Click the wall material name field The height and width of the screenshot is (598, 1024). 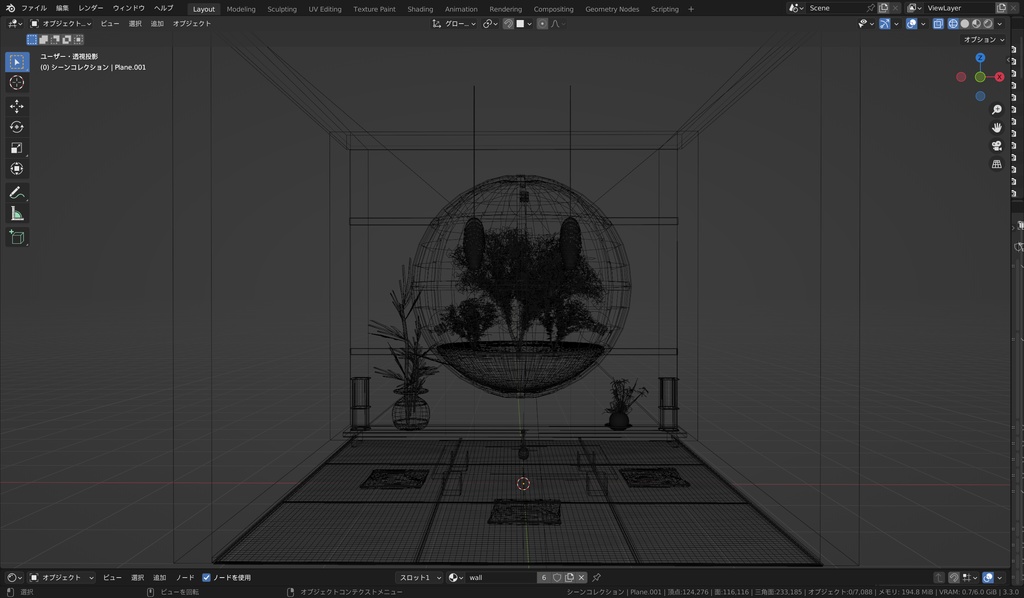tap(502, 577)
